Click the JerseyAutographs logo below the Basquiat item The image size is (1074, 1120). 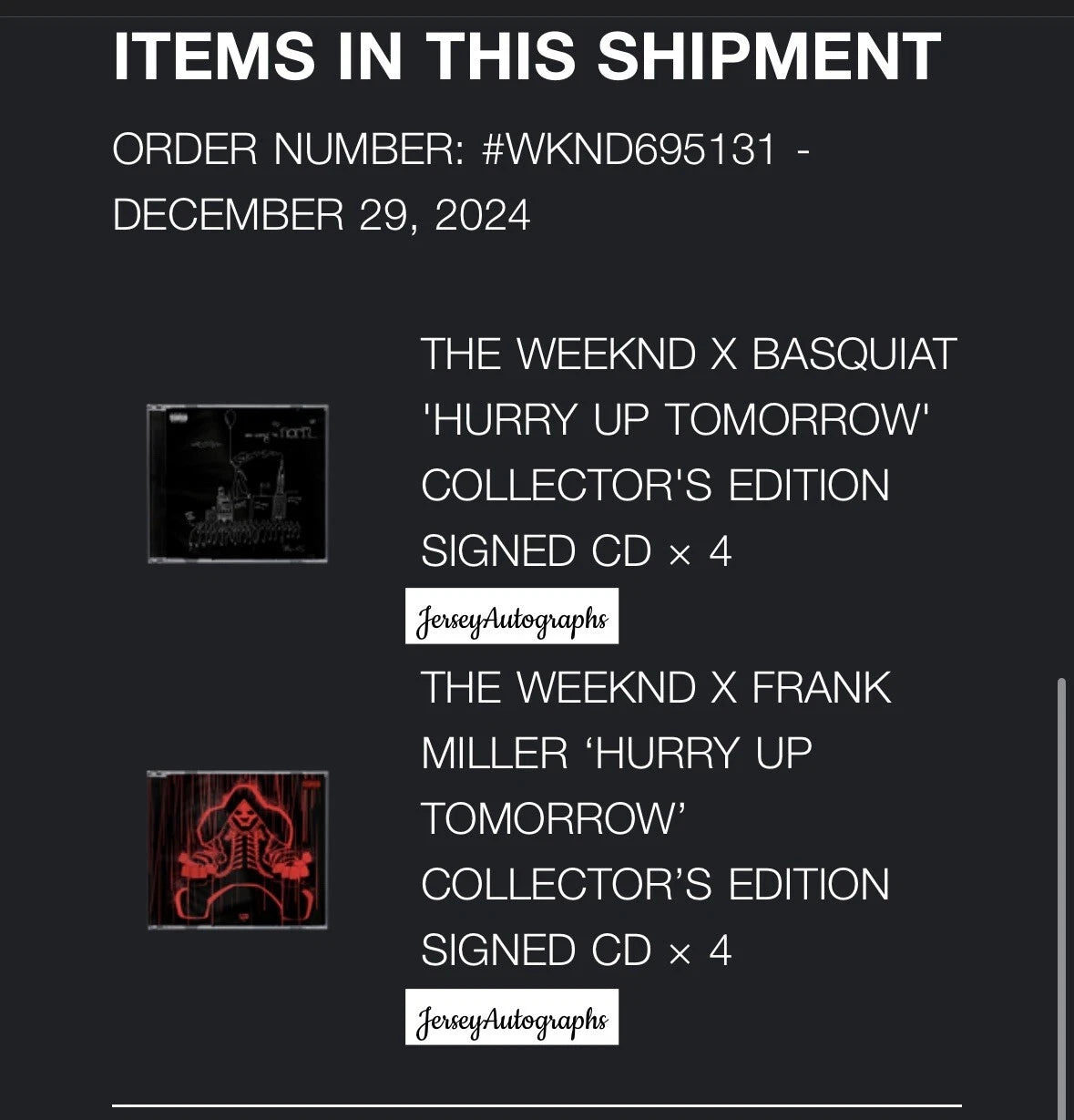511,617
